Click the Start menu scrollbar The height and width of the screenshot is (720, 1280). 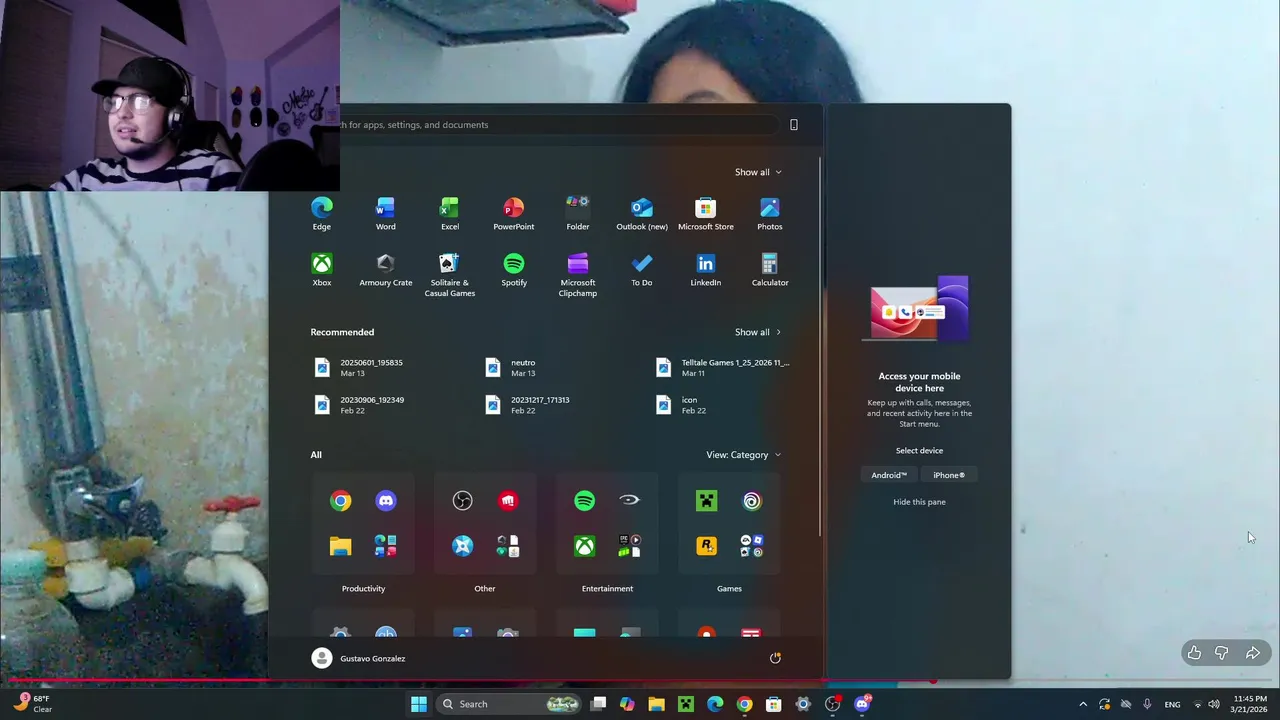click(x=821, y=345)
